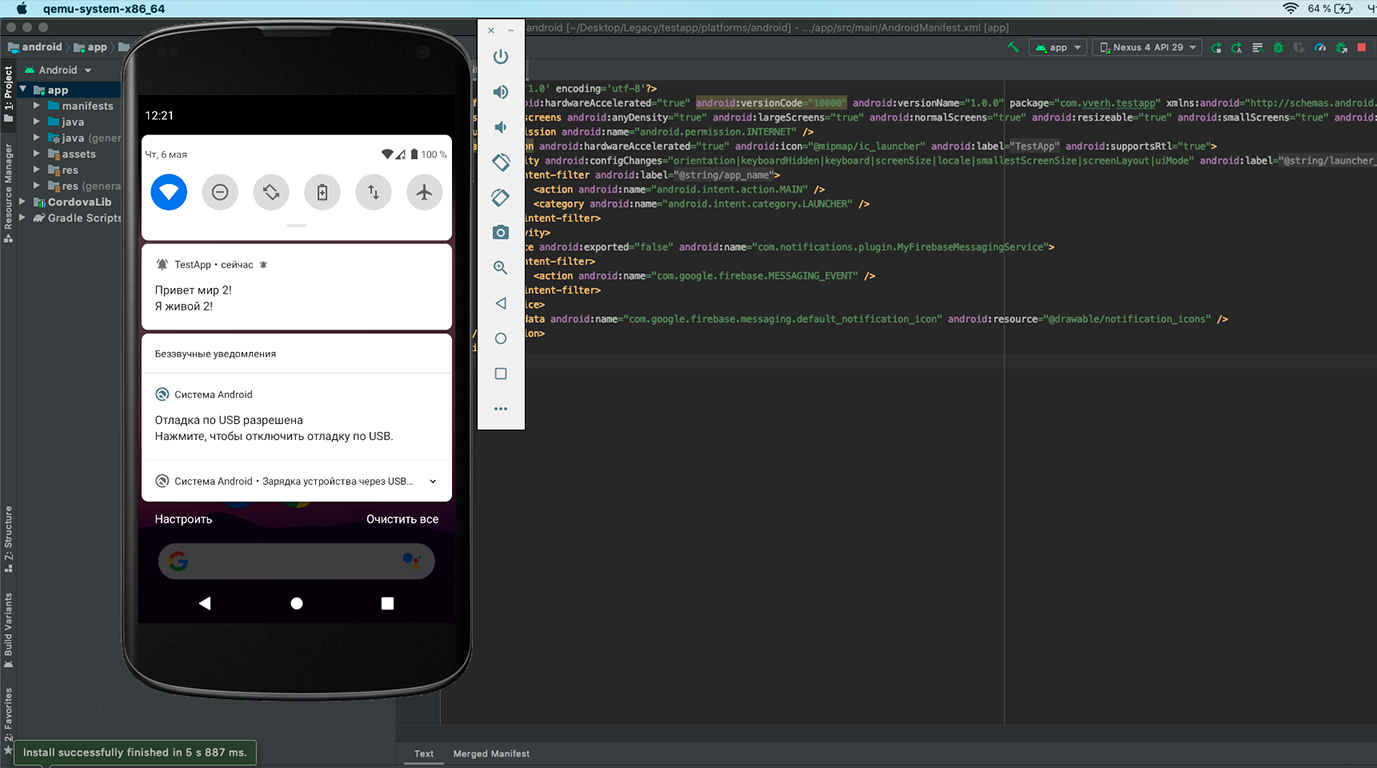Toggle the Auto-rotate quick setting tile
Viewport: 1377px width, 768px height.
click(271, 192)
